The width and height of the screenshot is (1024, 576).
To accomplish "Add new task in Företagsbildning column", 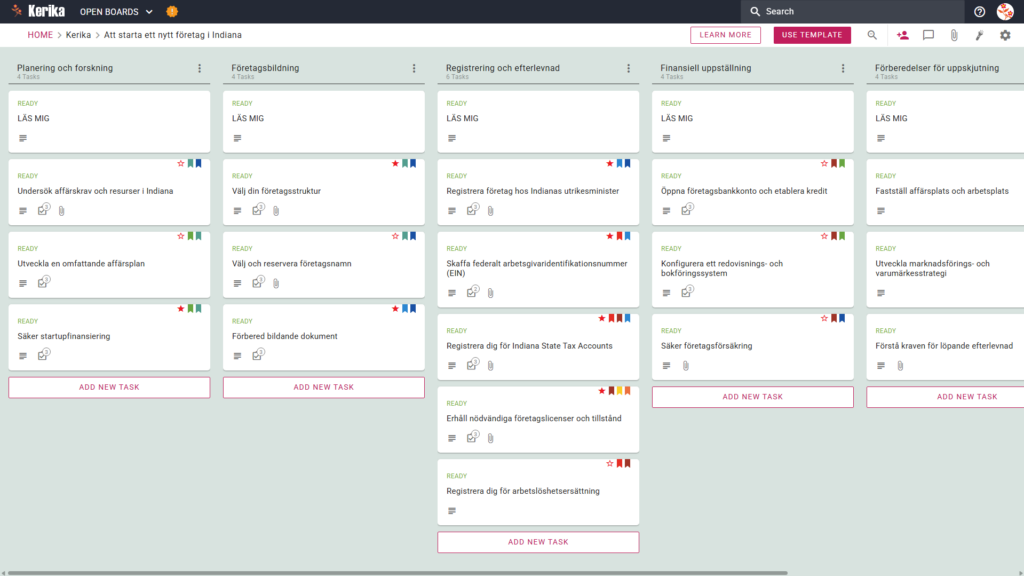I will pos(324,387).
